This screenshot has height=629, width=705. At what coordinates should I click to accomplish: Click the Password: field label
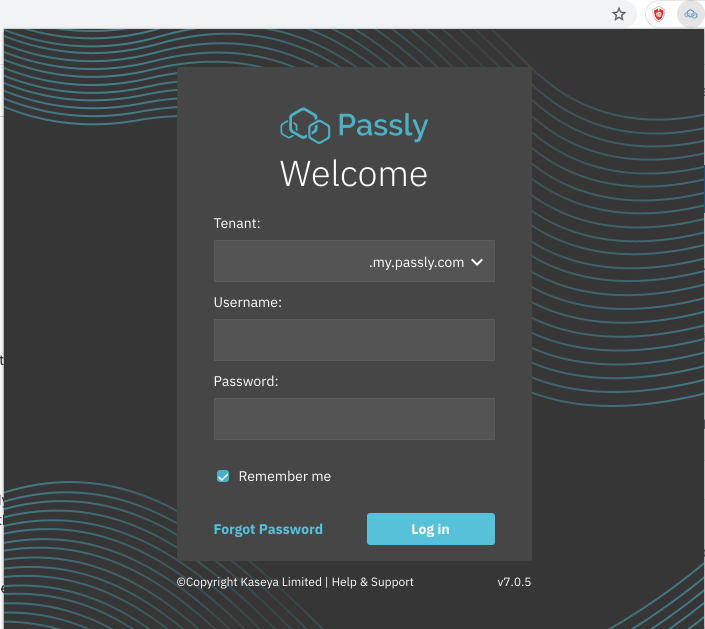[246, 381]
